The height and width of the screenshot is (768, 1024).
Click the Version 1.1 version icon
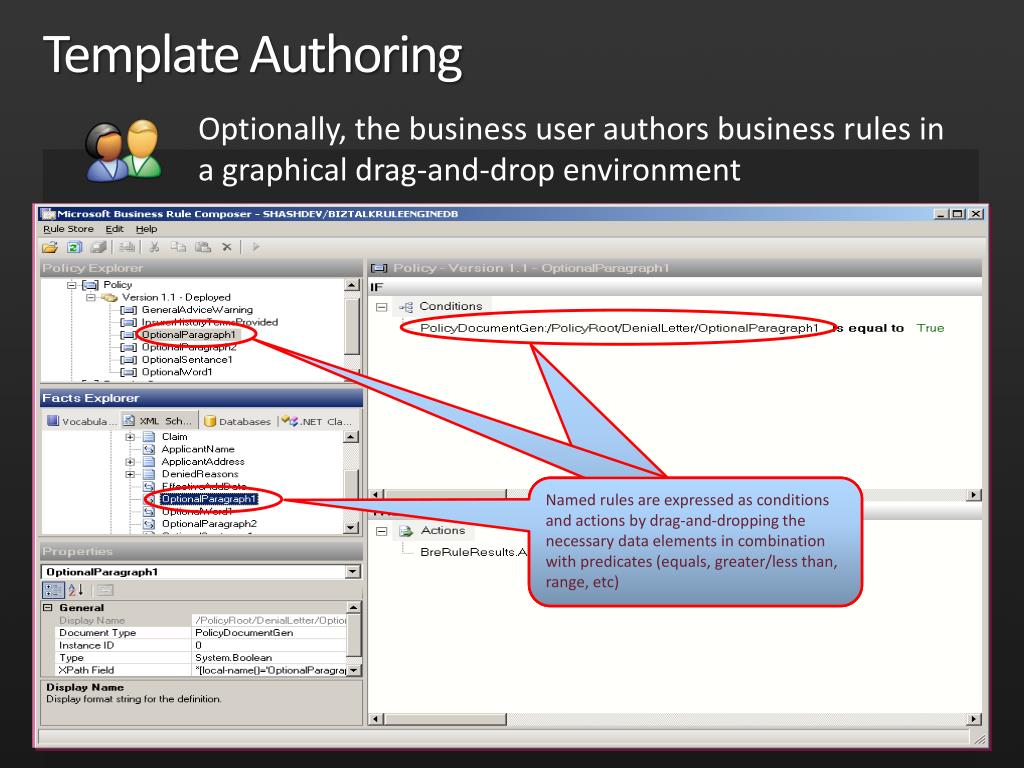pos(110,298)
